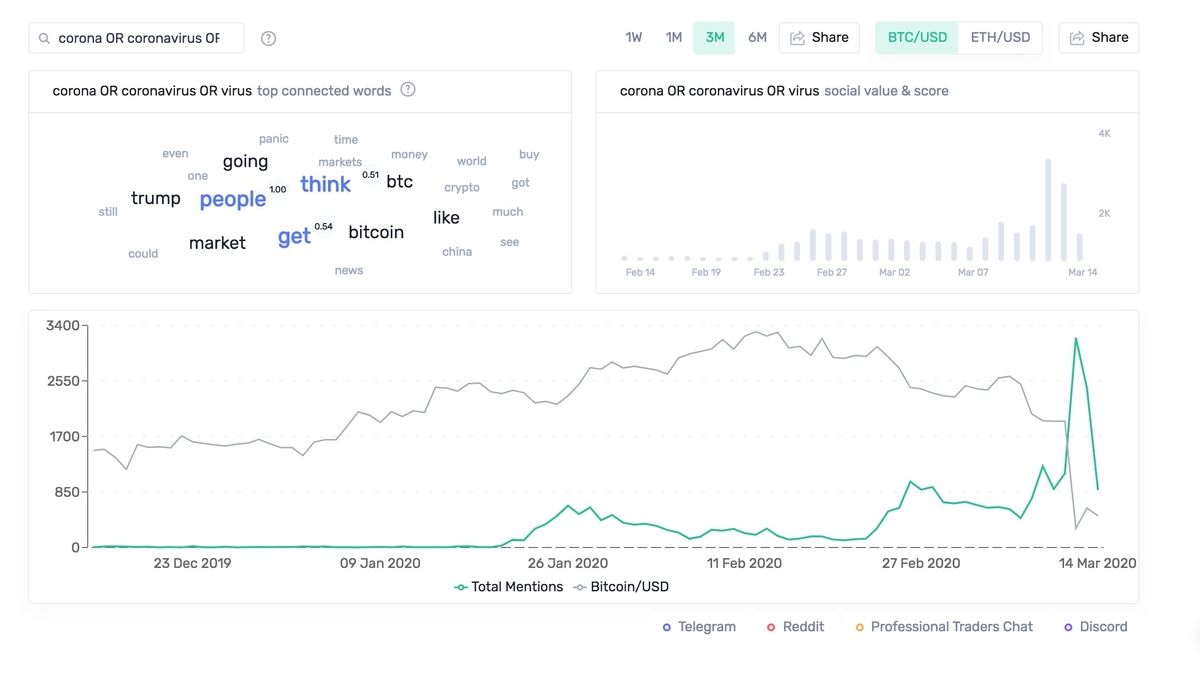The width and height of the screenshot is (1200, 679).
Task: Click the help icon beside search box
Action: point(268,38)
